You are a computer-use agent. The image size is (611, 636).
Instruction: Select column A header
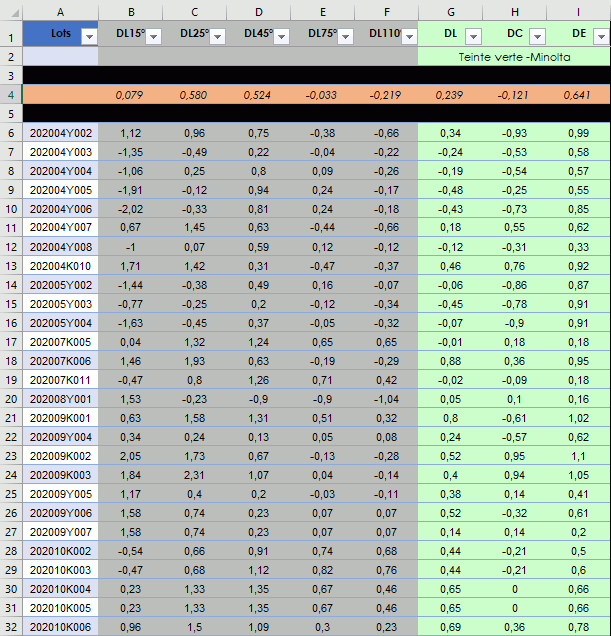(61, 11)
